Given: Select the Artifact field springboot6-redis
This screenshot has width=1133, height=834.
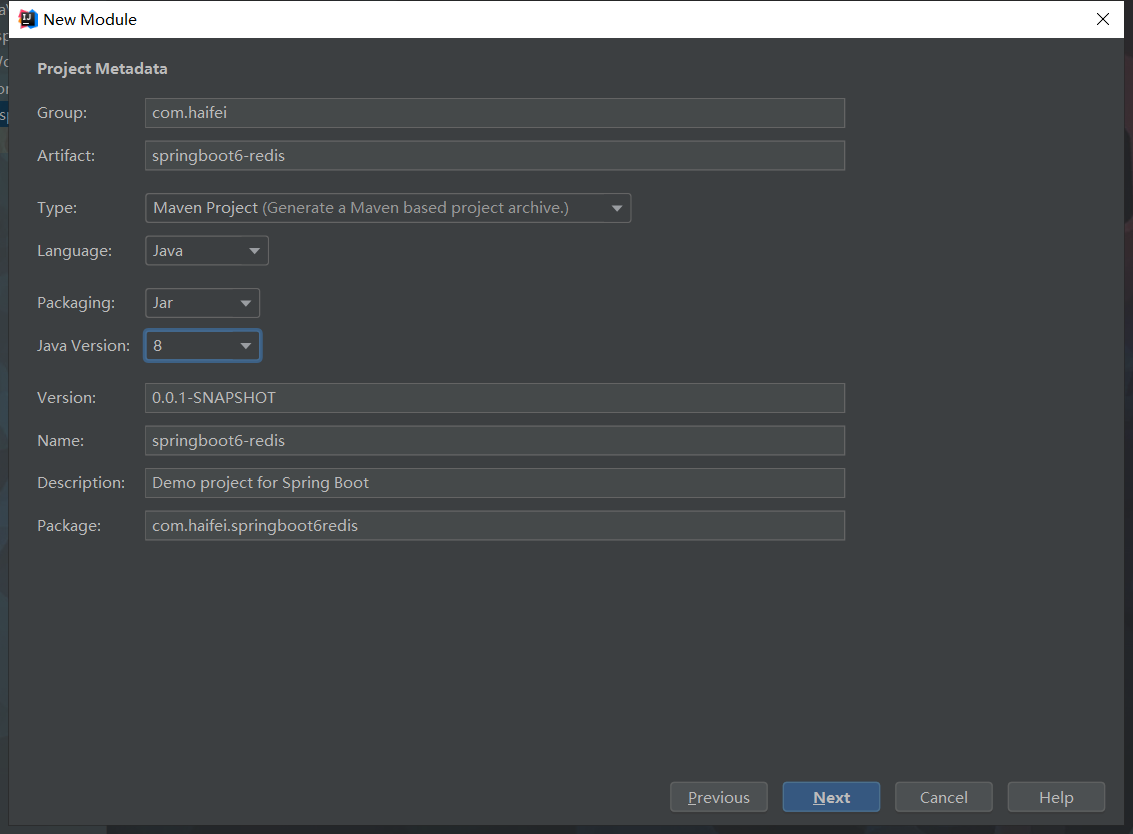Looking at the screenshot, I should 494,155.
